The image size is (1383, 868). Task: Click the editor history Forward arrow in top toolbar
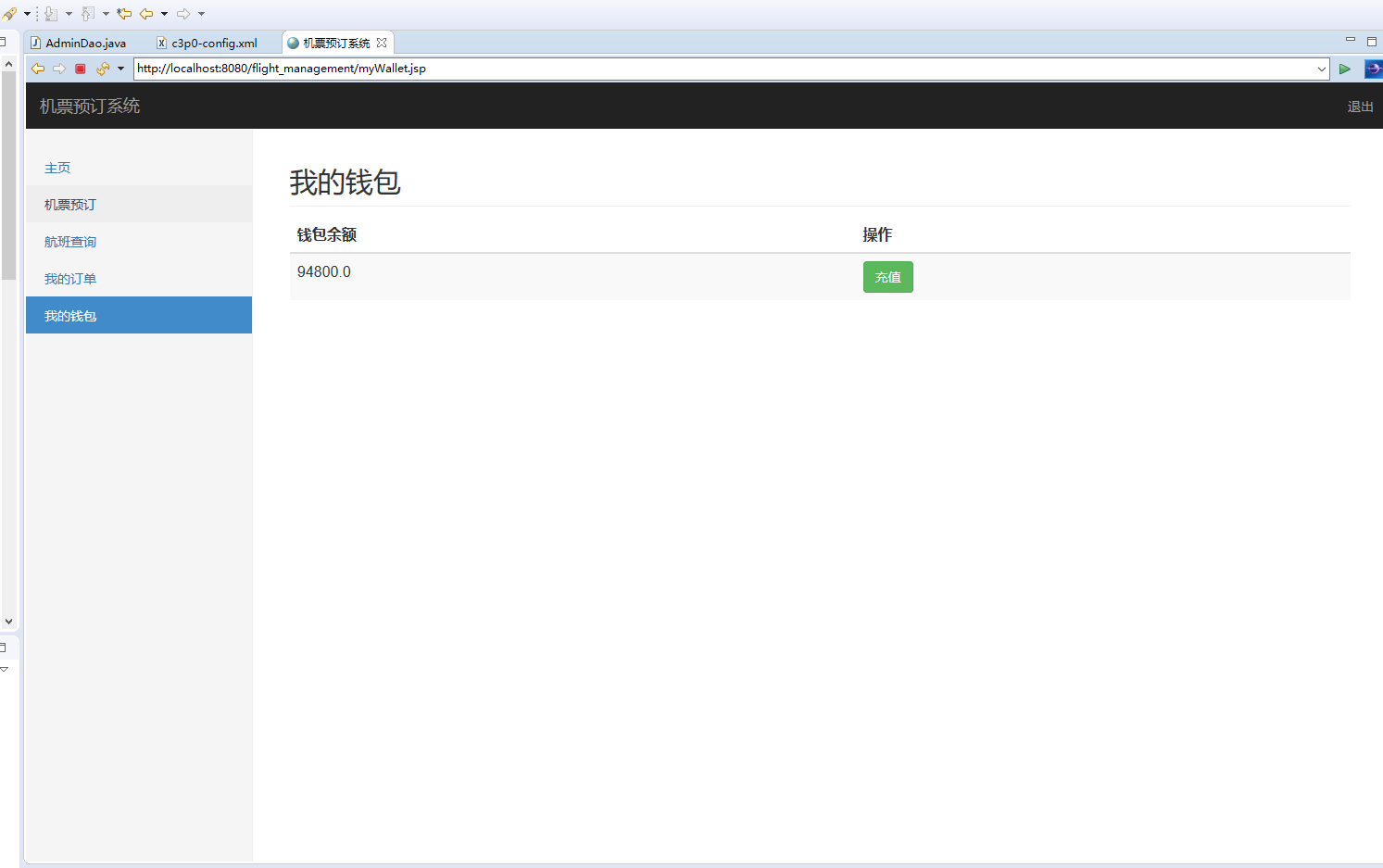tap(183, 14)
